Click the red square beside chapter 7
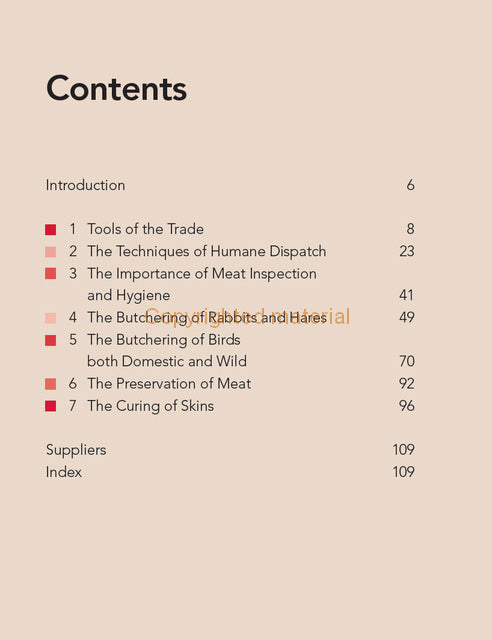The width and height of the screenshot is (492, 640). coord(51,406)
